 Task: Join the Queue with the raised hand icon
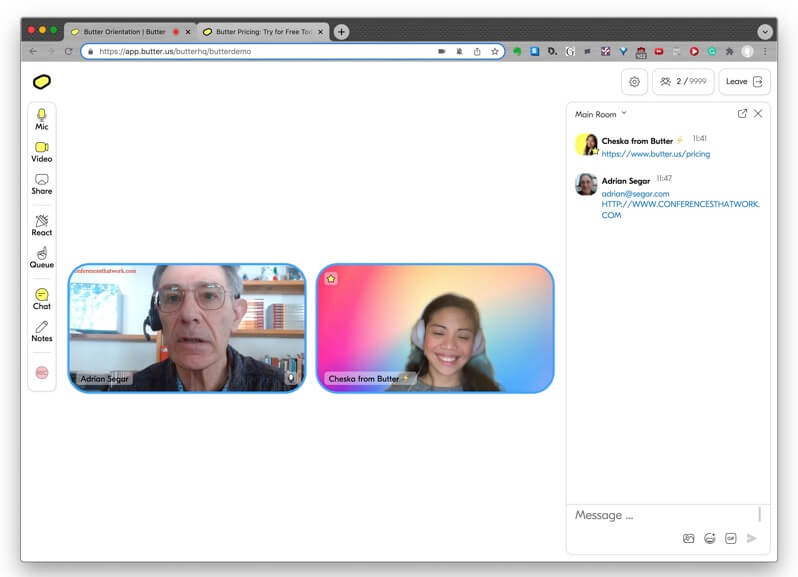click(42, 257)
